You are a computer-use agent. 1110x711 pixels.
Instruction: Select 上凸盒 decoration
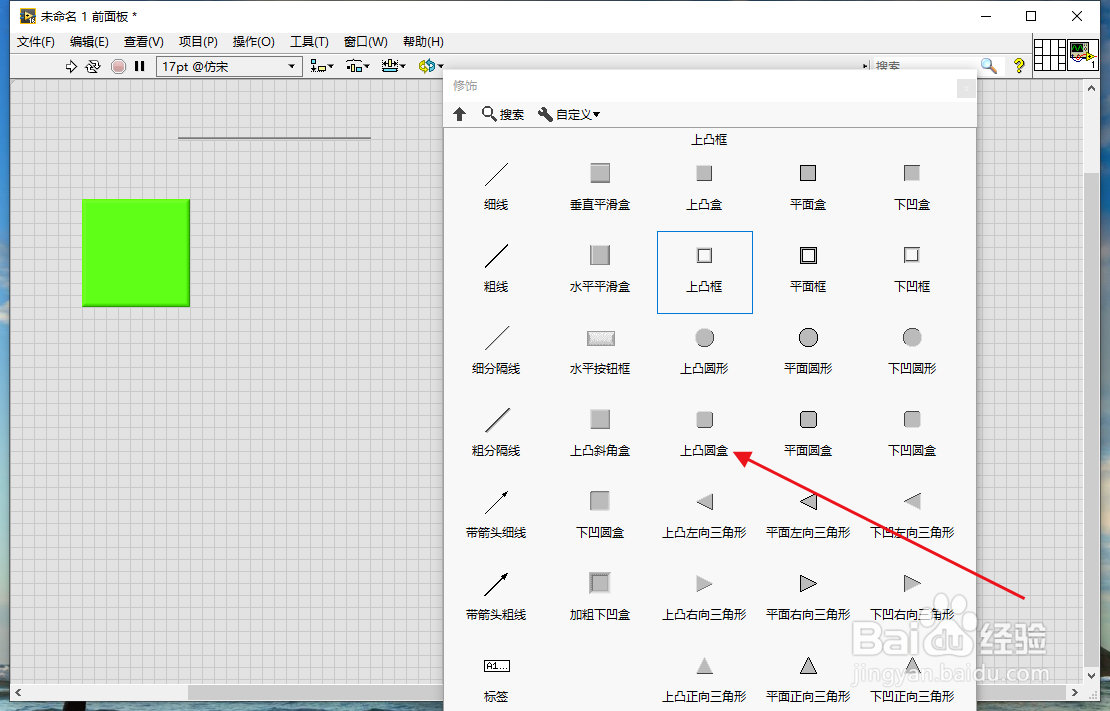[x=704, y=187]
